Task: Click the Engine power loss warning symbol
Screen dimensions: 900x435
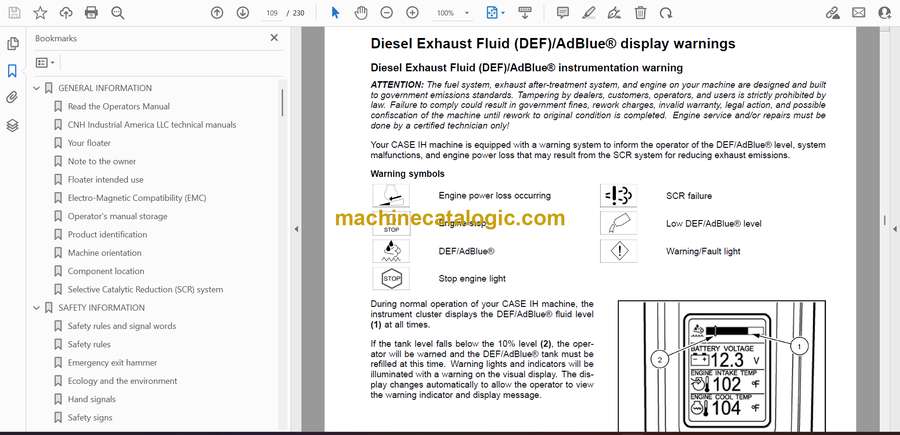Action: tap(391, 195)
